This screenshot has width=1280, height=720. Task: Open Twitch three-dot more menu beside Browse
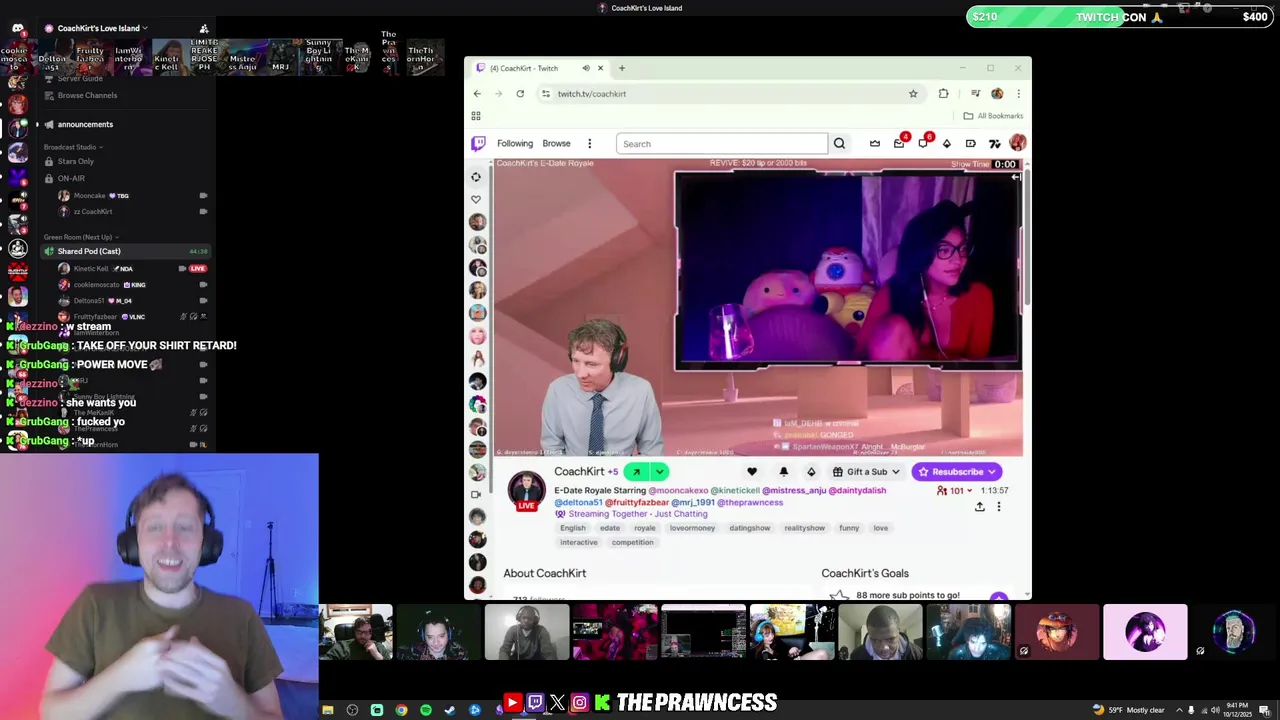pyautogui.click(x=589, y=143)
